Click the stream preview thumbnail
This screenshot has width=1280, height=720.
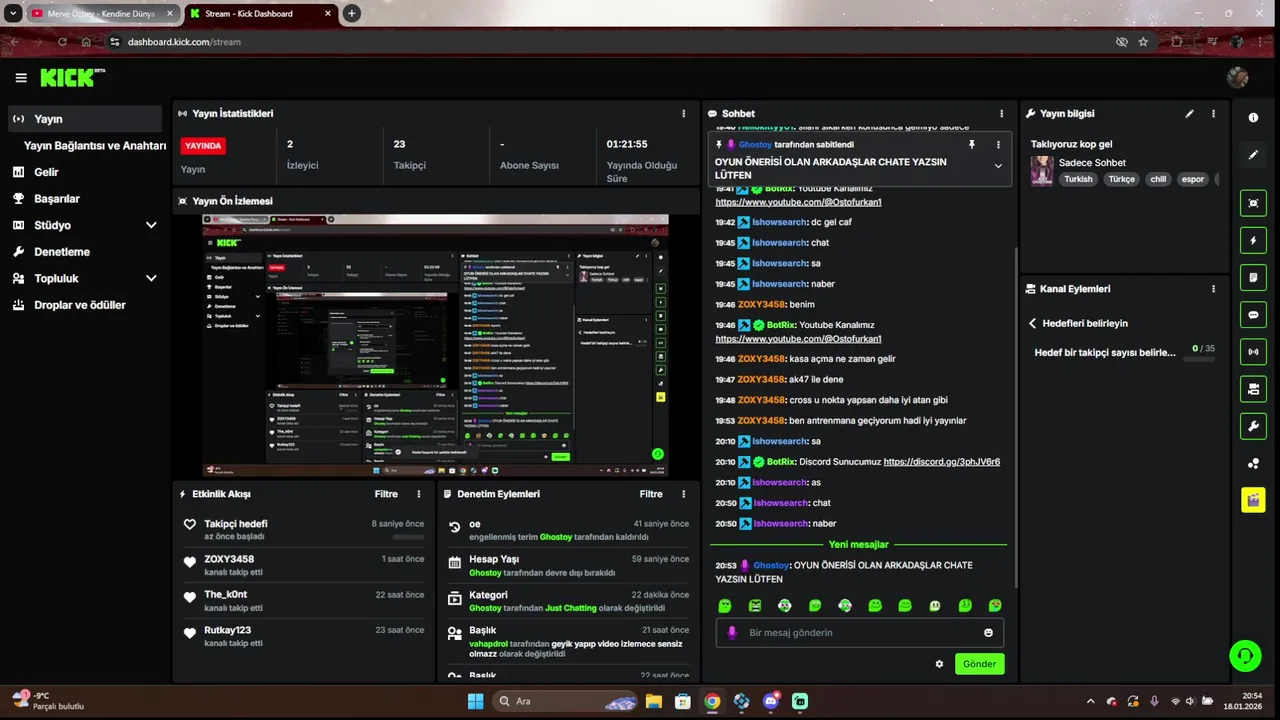pos(435,345)
